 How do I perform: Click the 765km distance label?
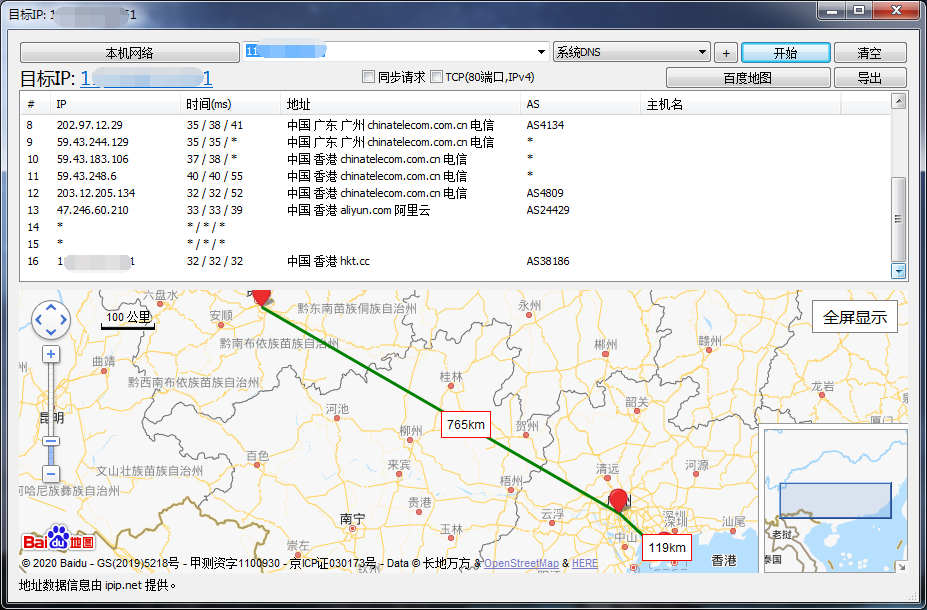point(466,424)
